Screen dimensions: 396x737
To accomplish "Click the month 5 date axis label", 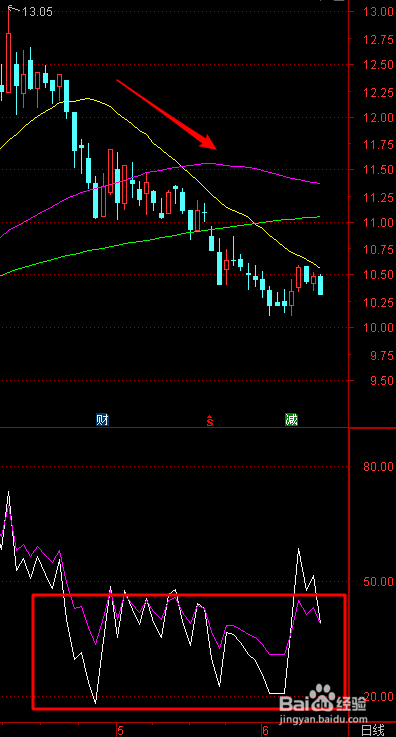I will tap(121, 730).
